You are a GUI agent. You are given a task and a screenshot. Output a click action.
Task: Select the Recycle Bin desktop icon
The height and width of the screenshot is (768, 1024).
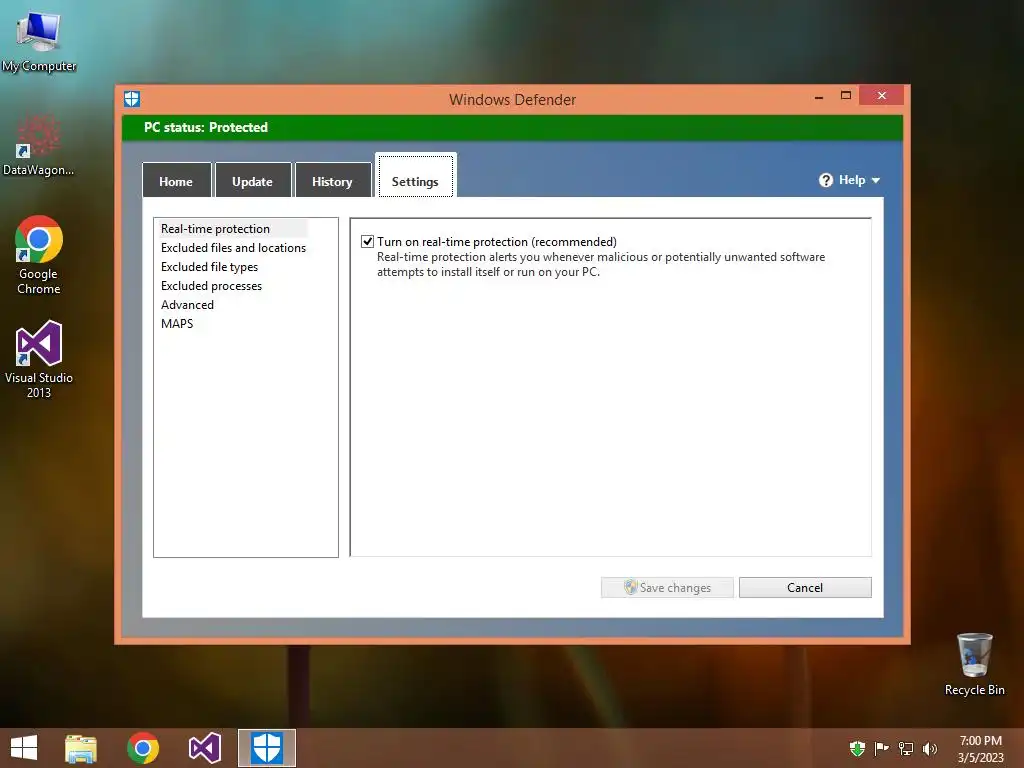(974, 664)
